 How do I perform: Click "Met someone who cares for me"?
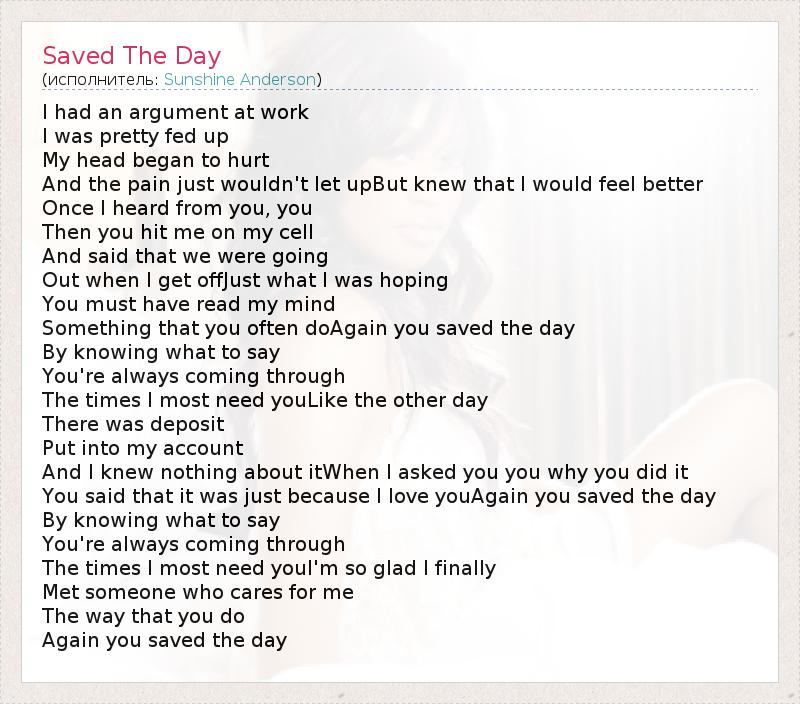(x=198, y=592)
